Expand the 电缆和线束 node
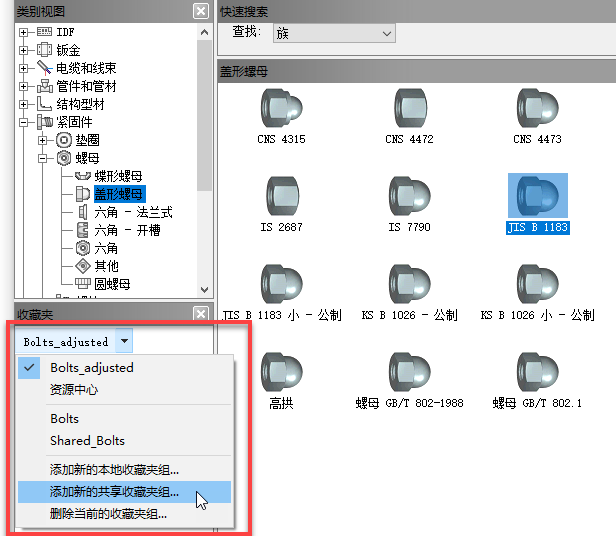The width and height of the screenshot is (616, 536). [24, 68]
